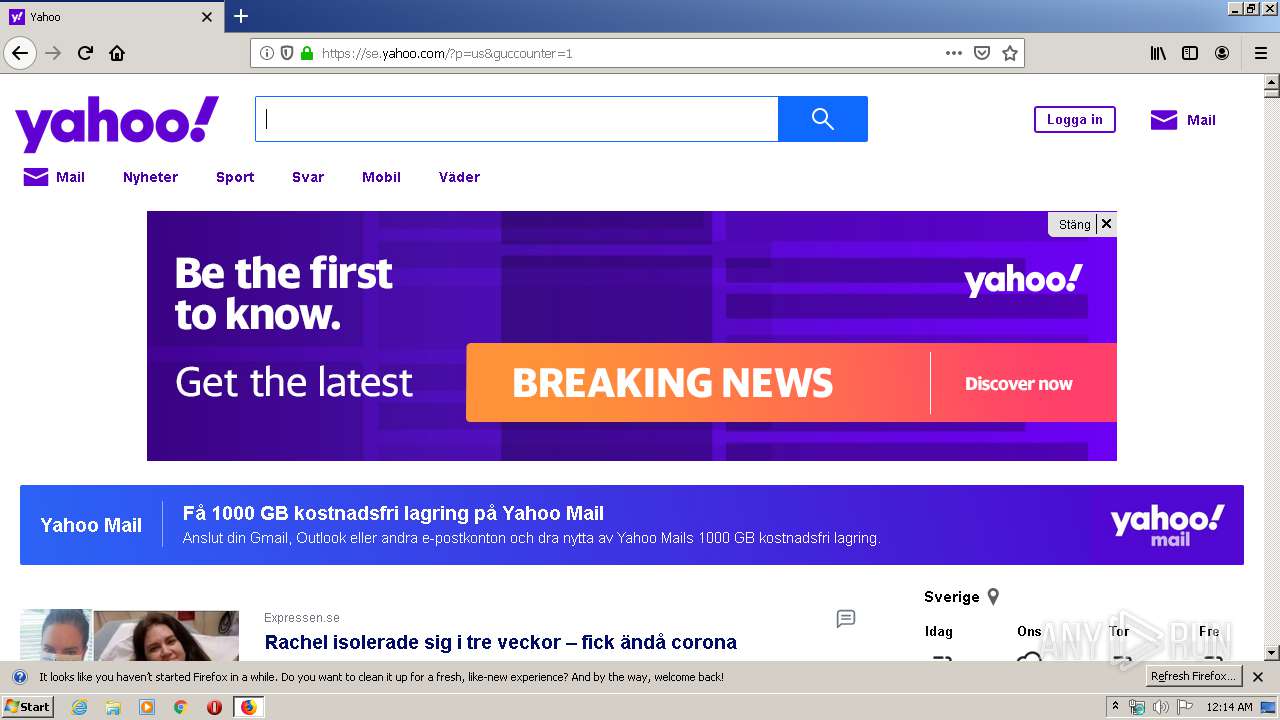Open the Firefox hamburger menu
Viewport: 1280px width, 720px height.
1260,53
